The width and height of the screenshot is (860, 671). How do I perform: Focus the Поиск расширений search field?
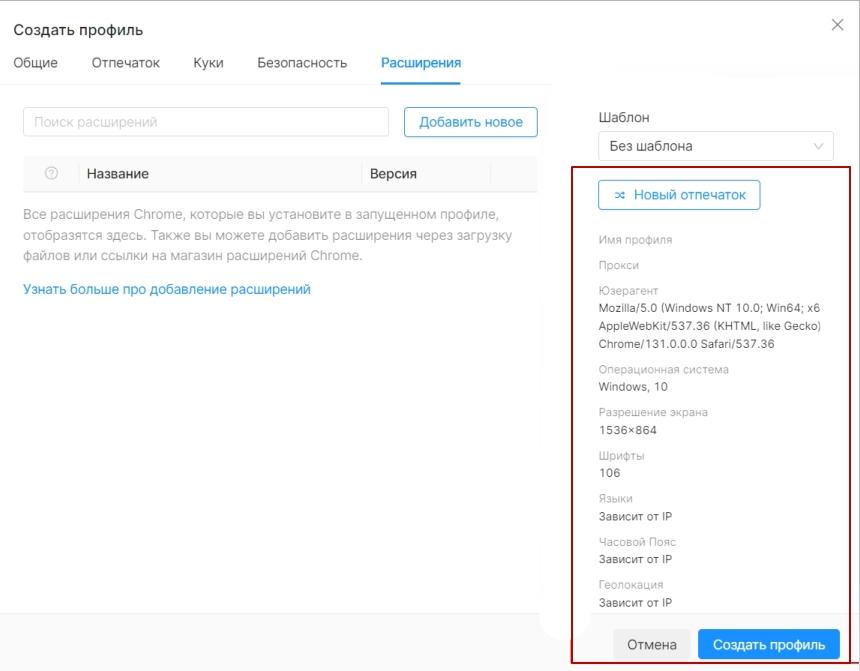206,122
